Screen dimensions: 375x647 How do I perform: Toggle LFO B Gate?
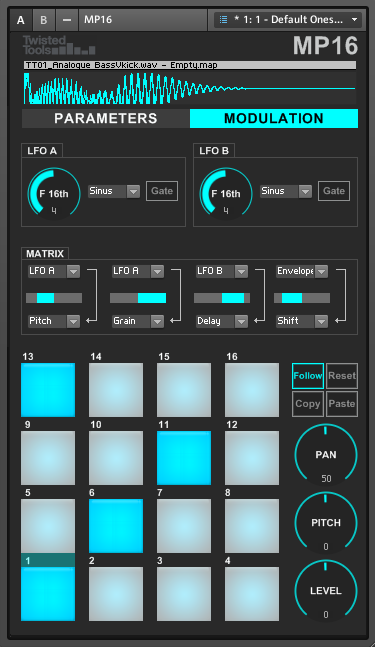[x=334, y=191]
